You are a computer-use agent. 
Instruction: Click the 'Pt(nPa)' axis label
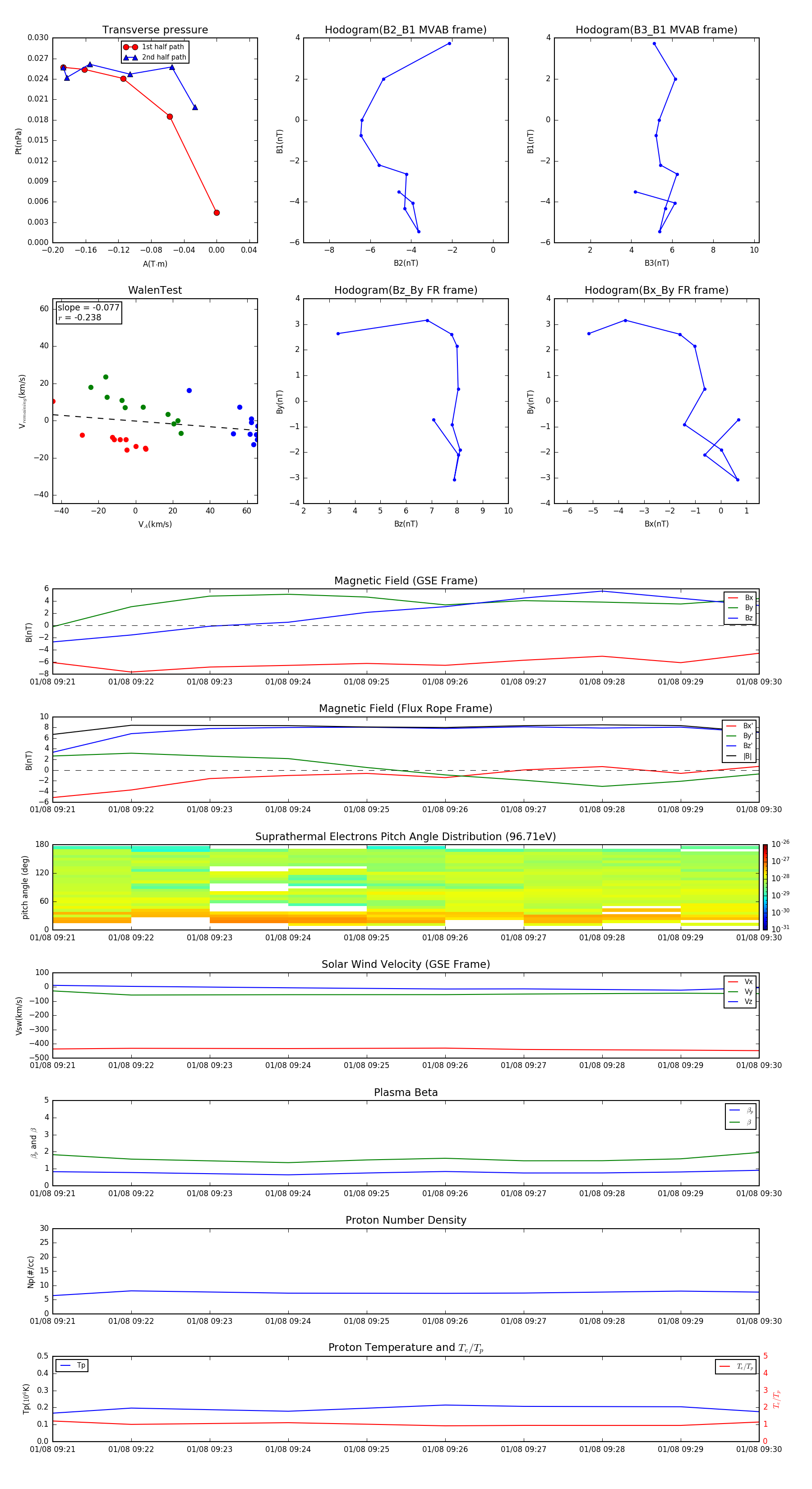point(18,140)
